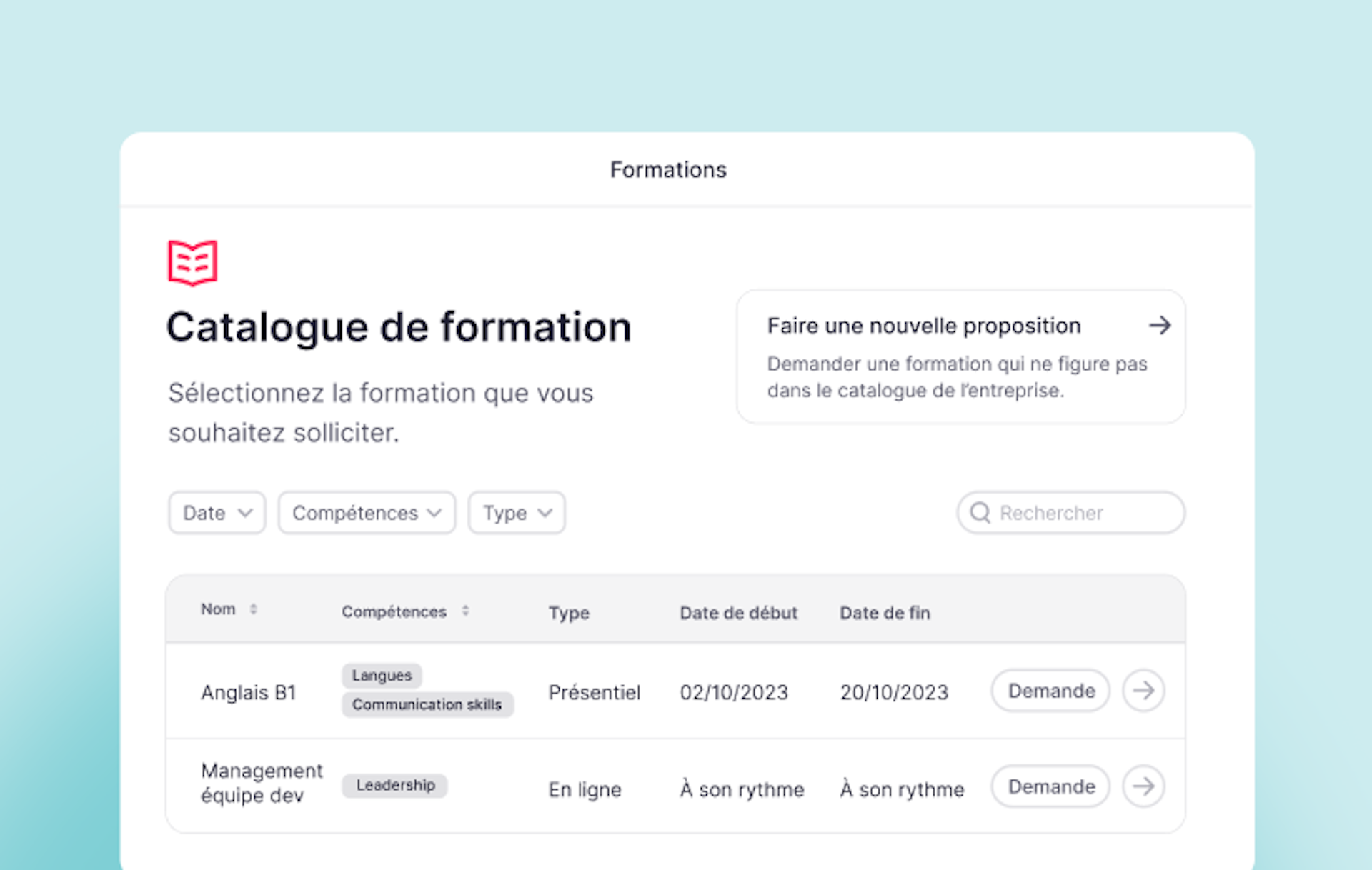Select the Anglais B1 row name

coord(248,693)
